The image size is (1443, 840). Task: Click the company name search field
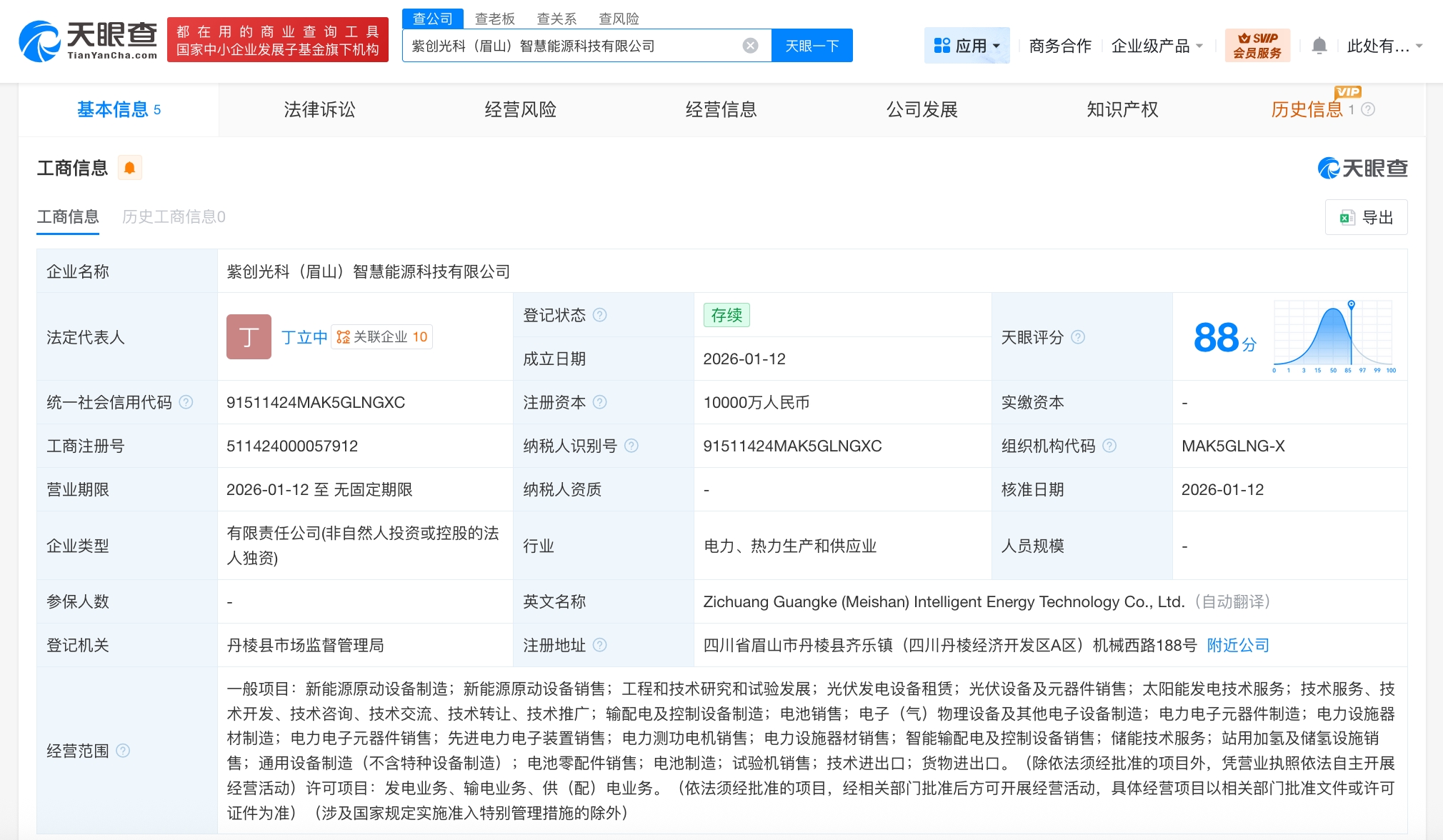[571, 46]
